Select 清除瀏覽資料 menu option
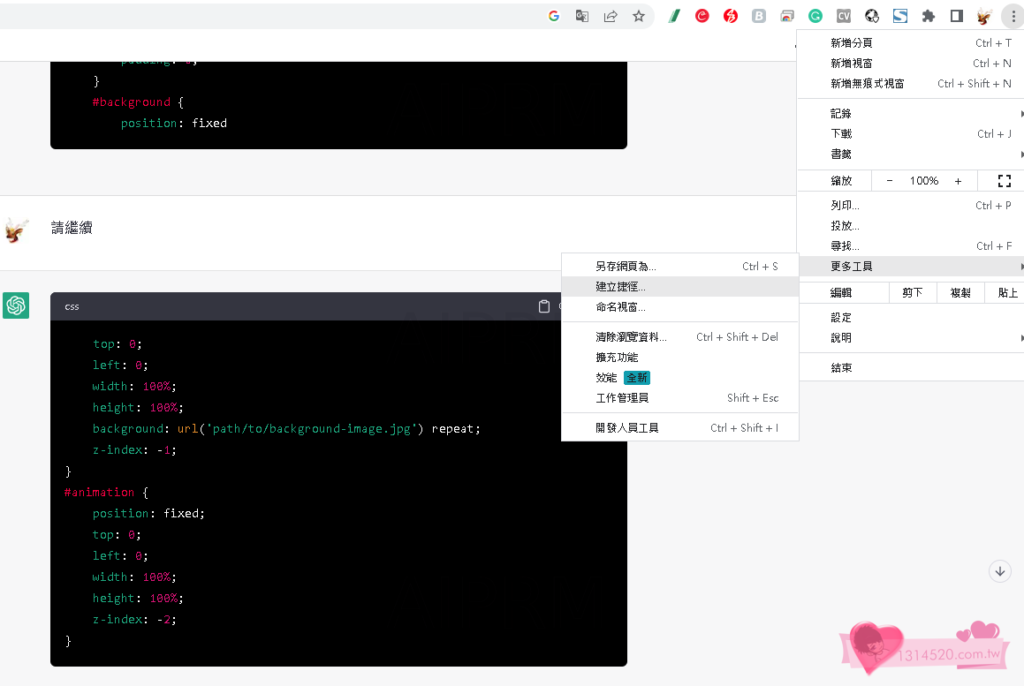The image size is (1024, 686). pyautogui.click(x=631, y=337)
